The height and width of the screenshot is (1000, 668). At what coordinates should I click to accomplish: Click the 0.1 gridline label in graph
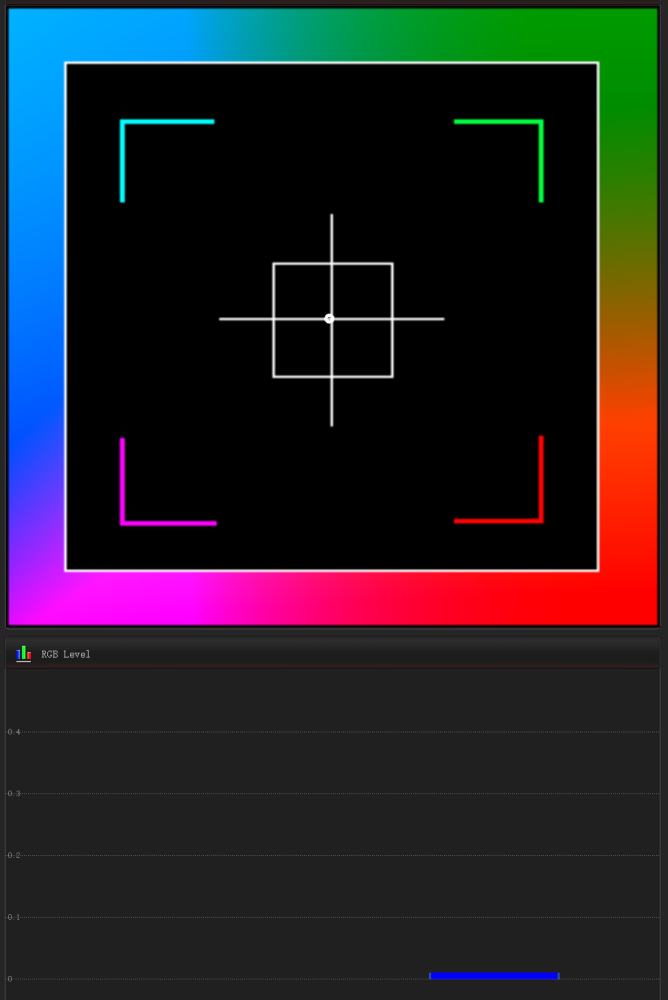14,917
